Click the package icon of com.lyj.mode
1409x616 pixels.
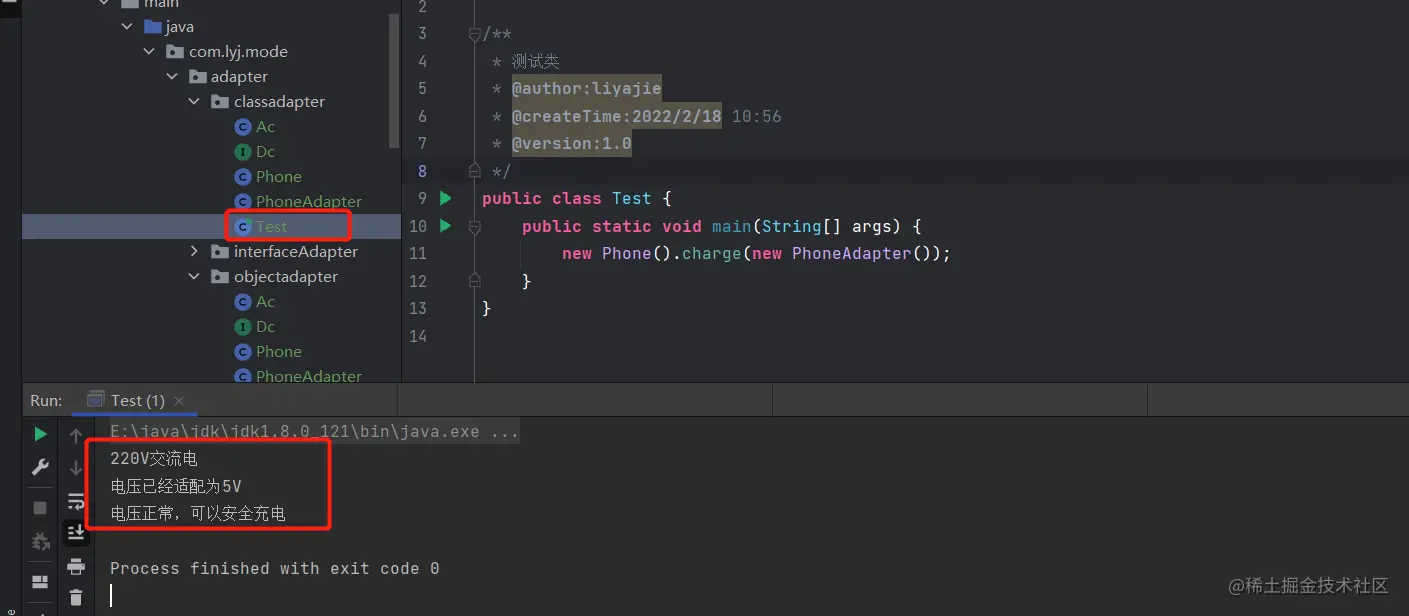175,51
